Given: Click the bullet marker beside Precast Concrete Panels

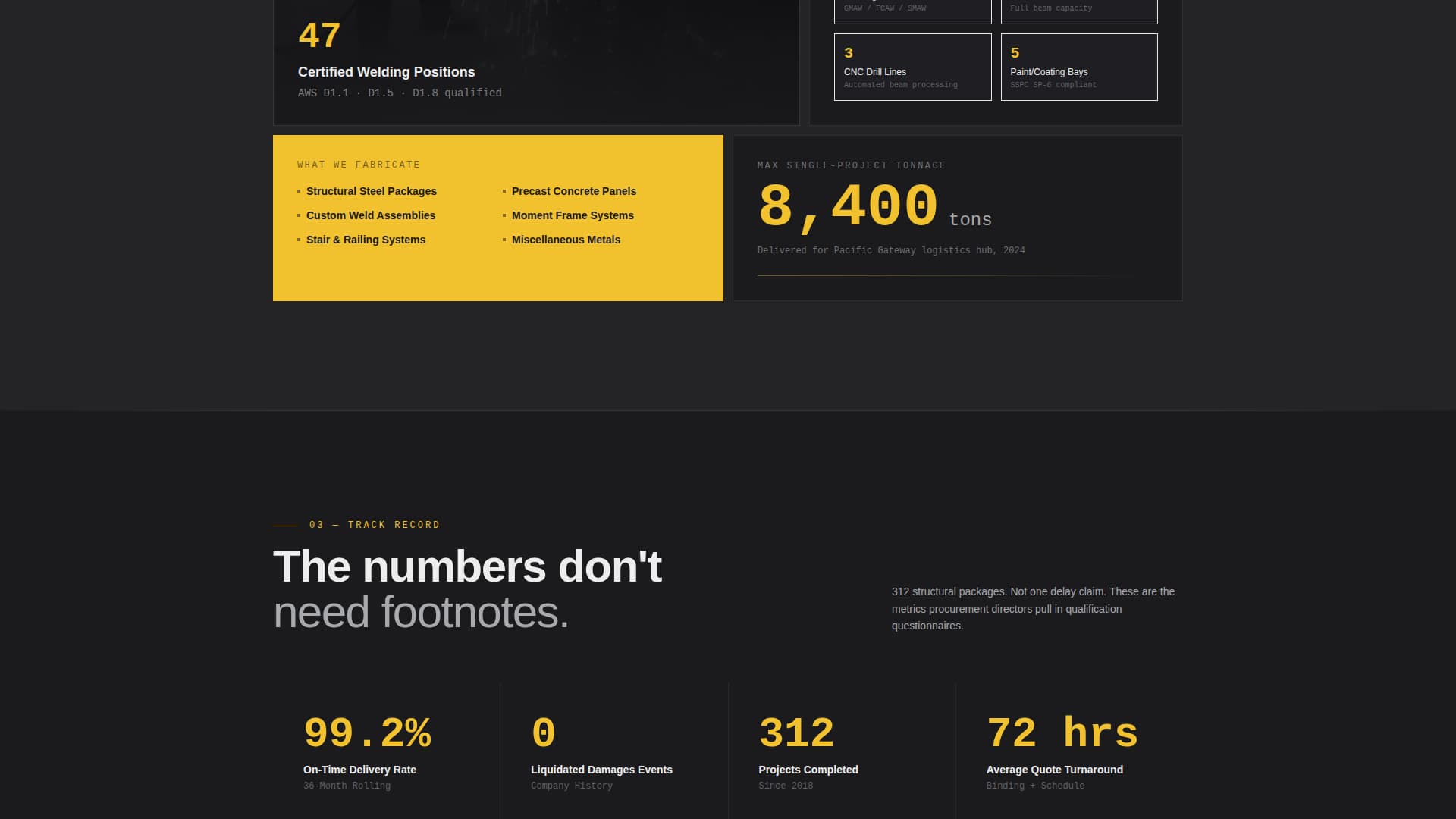Looking at the screenshot, I should (x=504, y=191).
